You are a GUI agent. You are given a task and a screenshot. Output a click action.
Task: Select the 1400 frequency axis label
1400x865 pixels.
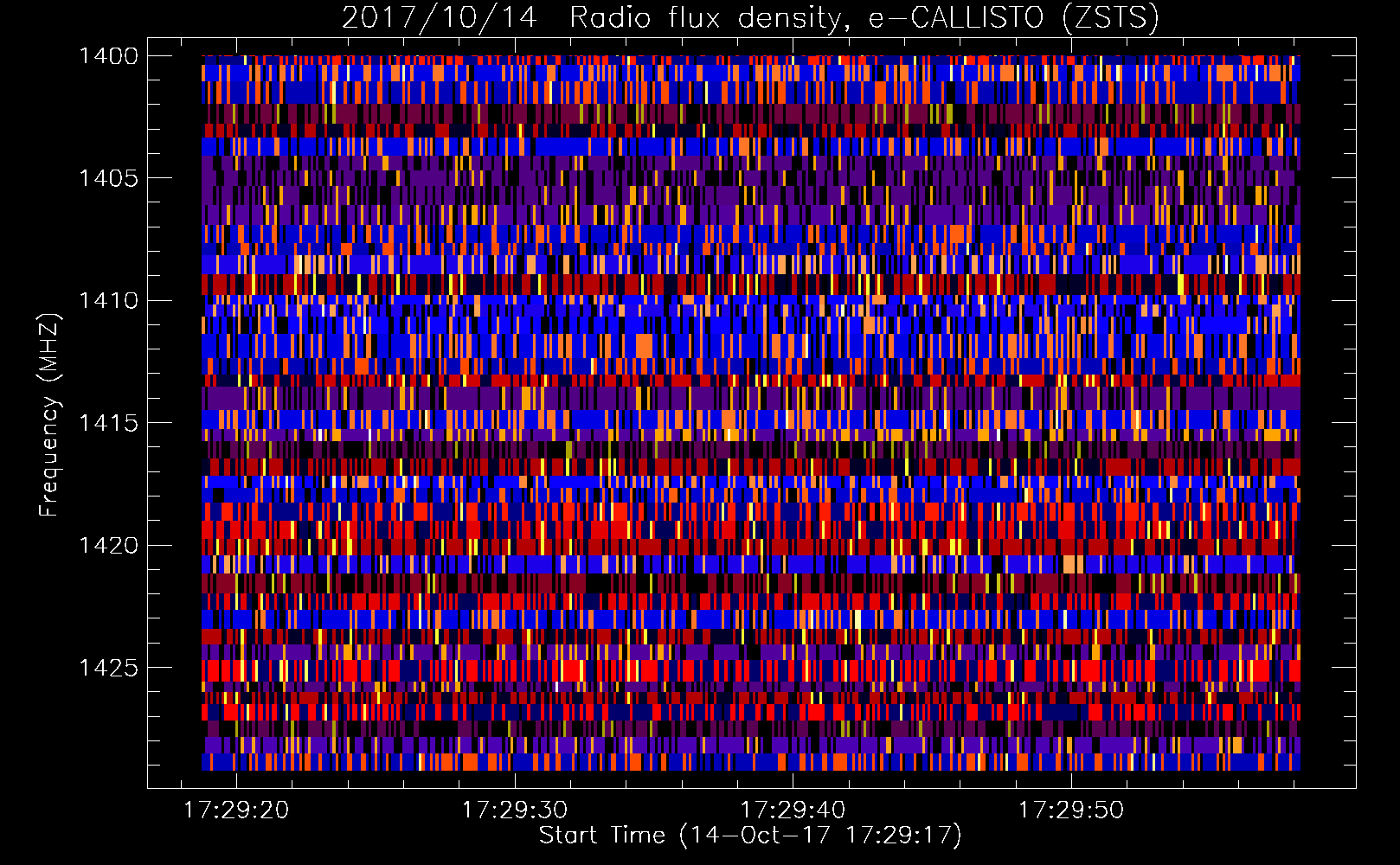pyautogui.click(x=108, y=55)
